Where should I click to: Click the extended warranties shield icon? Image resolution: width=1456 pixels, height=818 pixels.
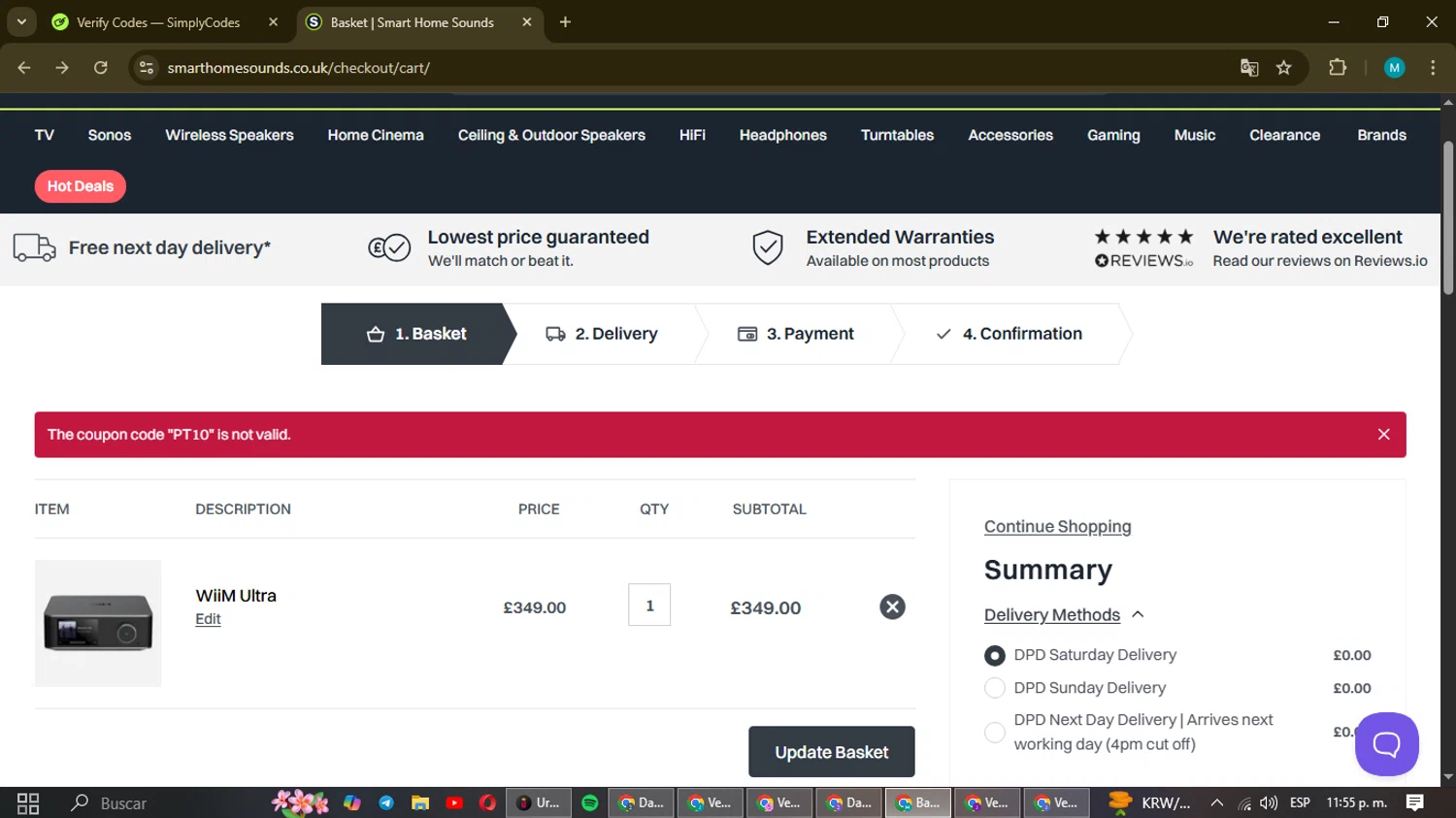point(768,248)
